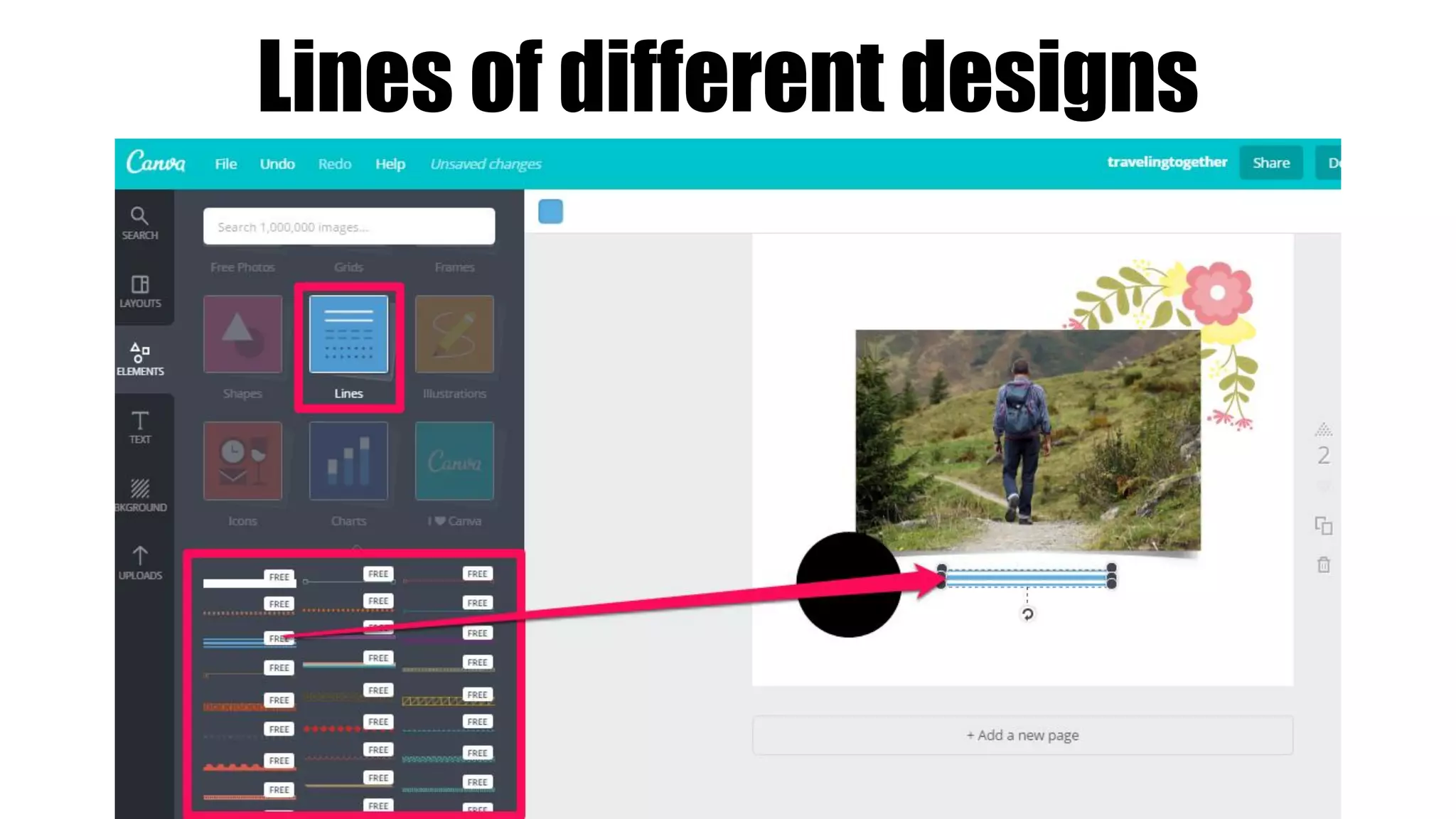The image size is (1456, 819).
Task: Click Add a new page
Action: pyautogui.click(x=1022, y=735)
